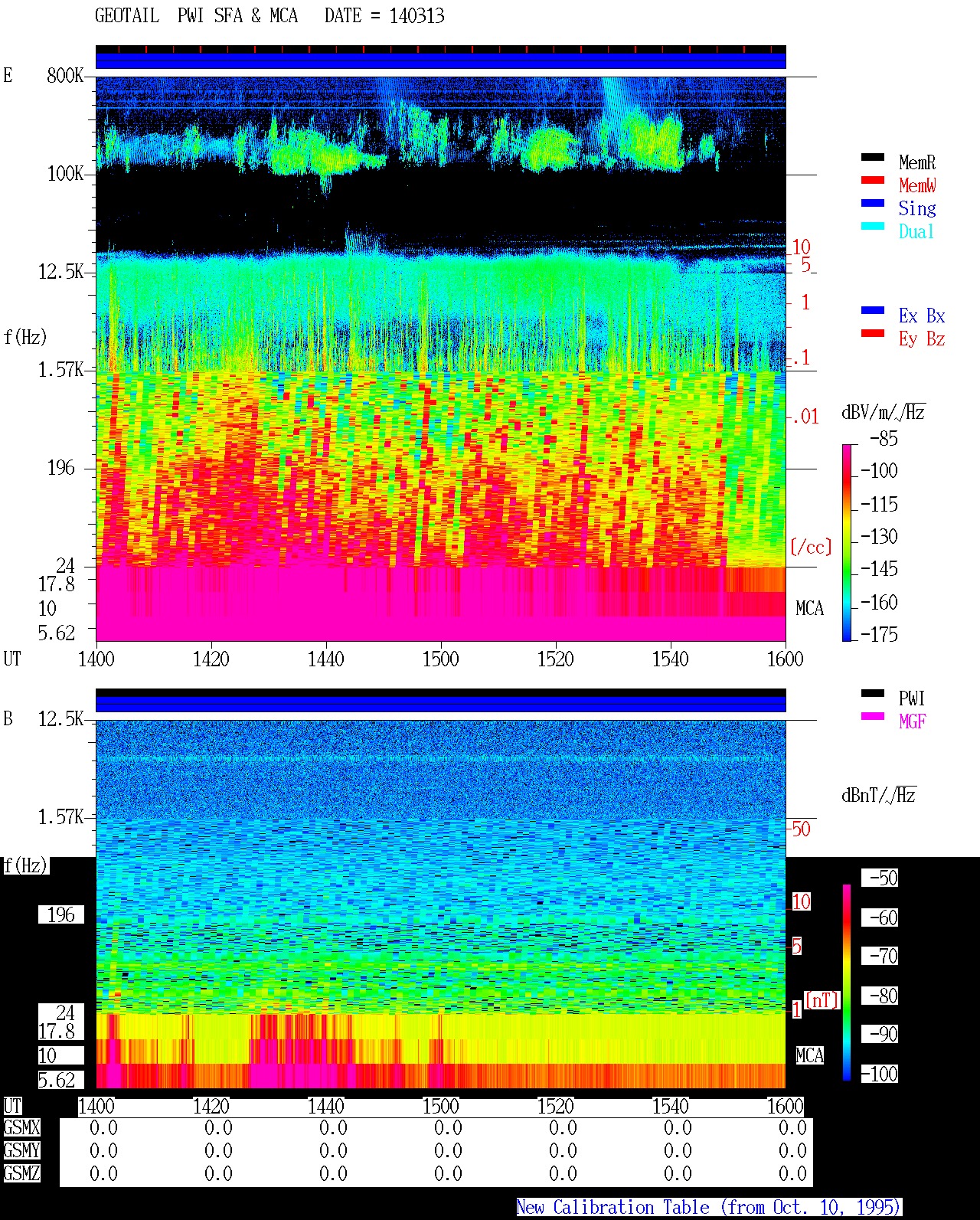The image size is (980, 1220).
Task: Select the Sing legend label
Action: (x=917, y=208)
